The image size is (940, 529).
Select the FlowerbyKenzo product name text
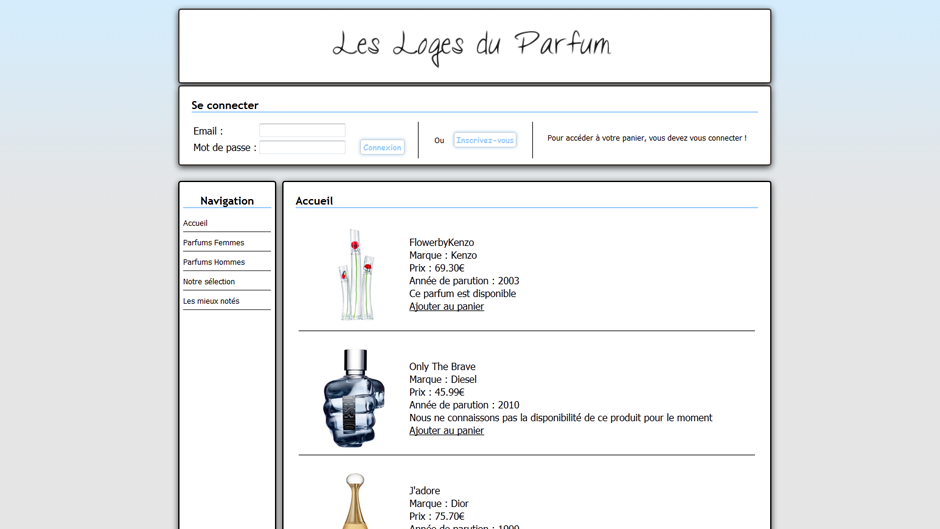tap(441, 242)
